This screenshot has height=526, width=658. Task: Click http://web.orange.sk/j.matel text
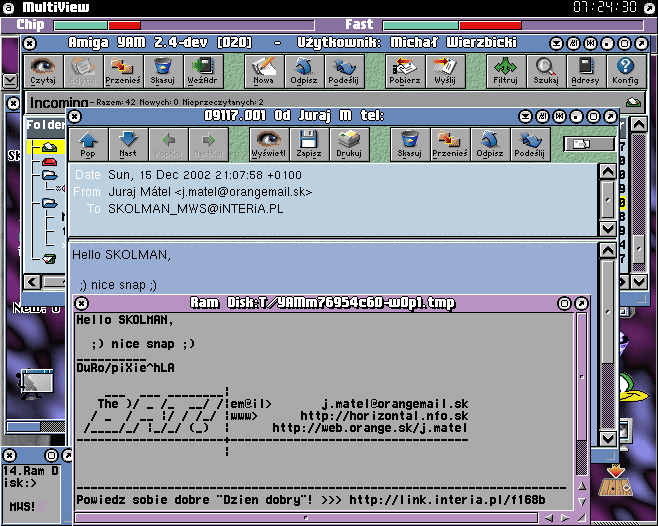tap(370, 428)
